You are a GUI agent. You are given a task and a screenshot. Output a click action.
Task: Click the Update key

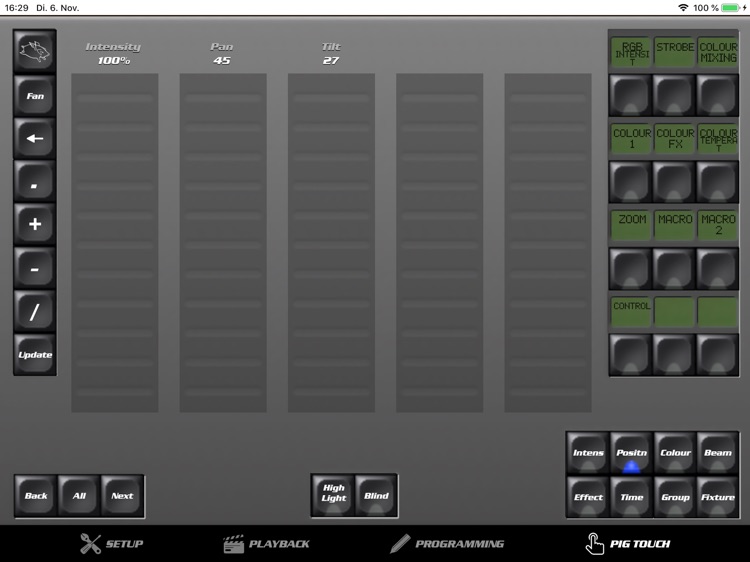34,355
